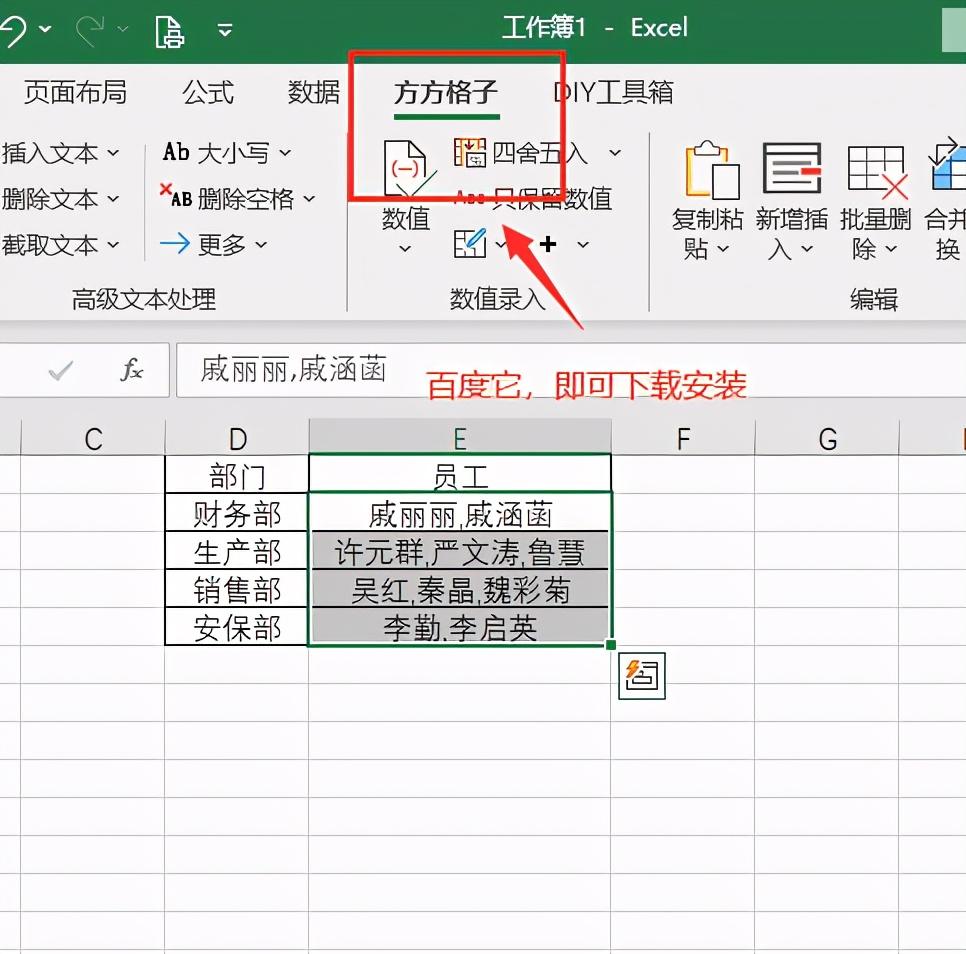Click the 复制粘贴 clipboard icon
Viewport: 966px width, 954px height.
click(713, 170)
